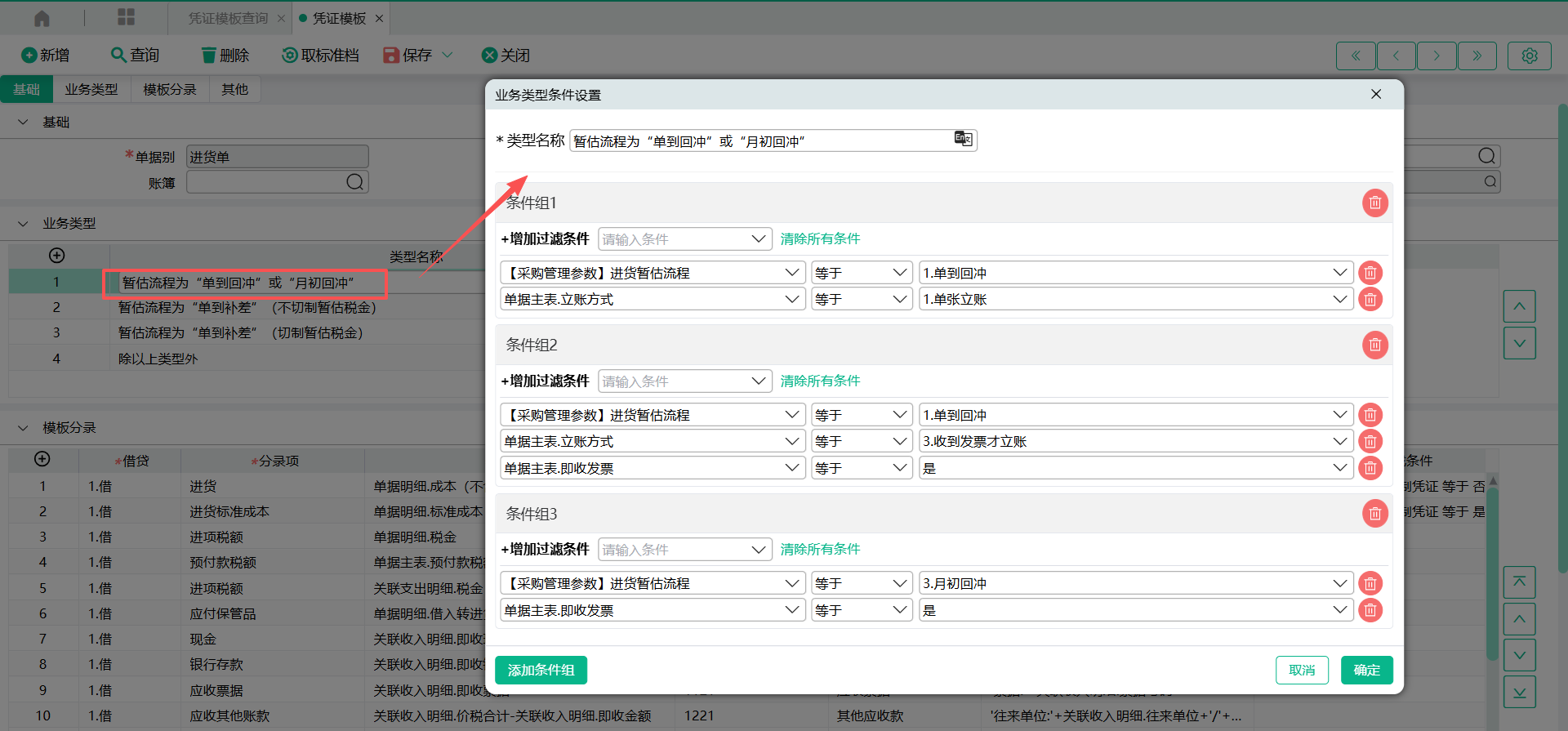This screenshot has height=731, width=1568.
Task: Open the home page icon
Action: coord(42,17)
